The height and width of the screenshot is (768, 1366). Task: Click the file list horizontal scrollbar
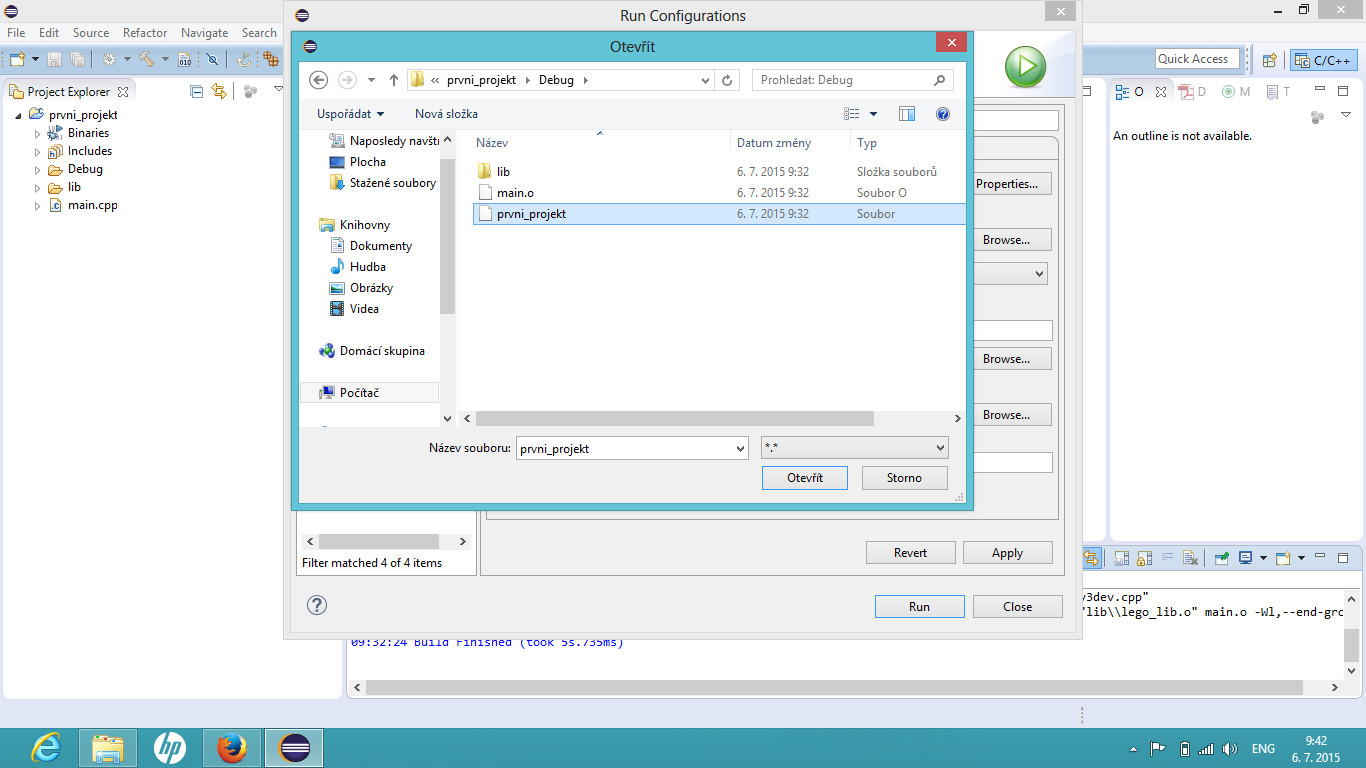[x=675, y=418]
